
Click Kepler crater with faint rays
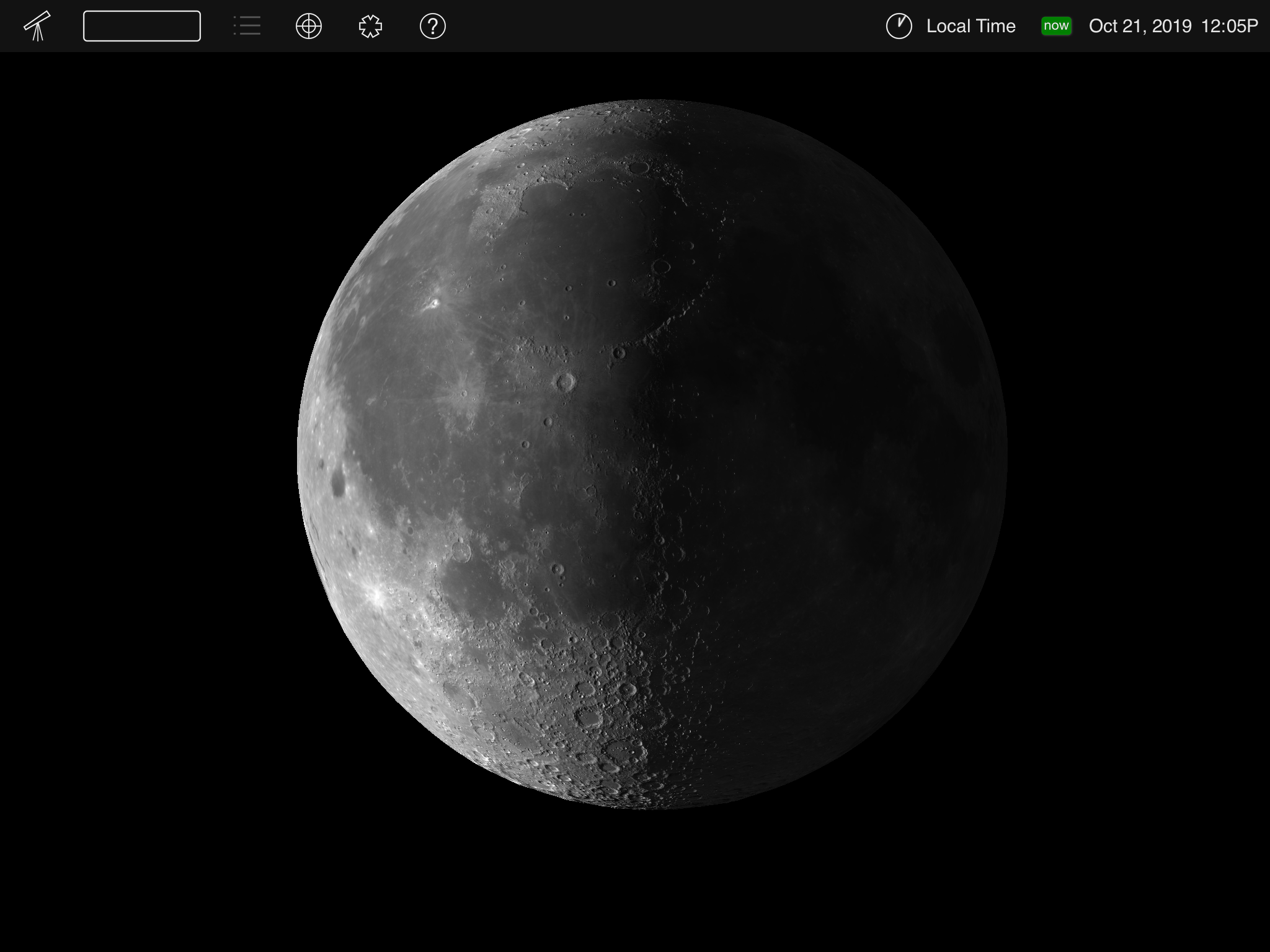click(x=464, y=392)
